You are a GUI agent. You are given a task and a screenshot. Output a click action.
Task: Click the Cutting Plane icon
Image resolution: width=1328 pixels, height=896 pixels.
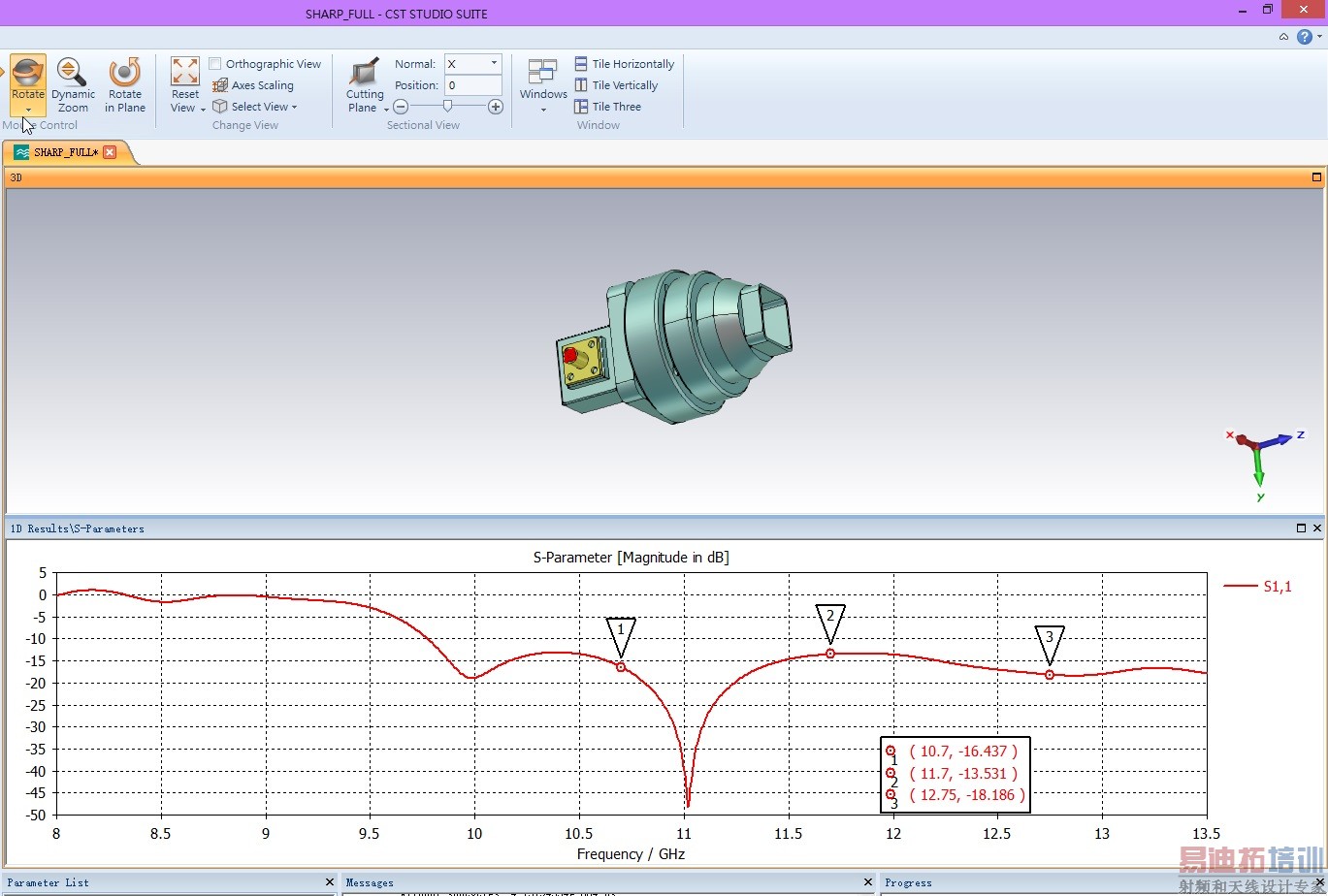coord(365,74)
